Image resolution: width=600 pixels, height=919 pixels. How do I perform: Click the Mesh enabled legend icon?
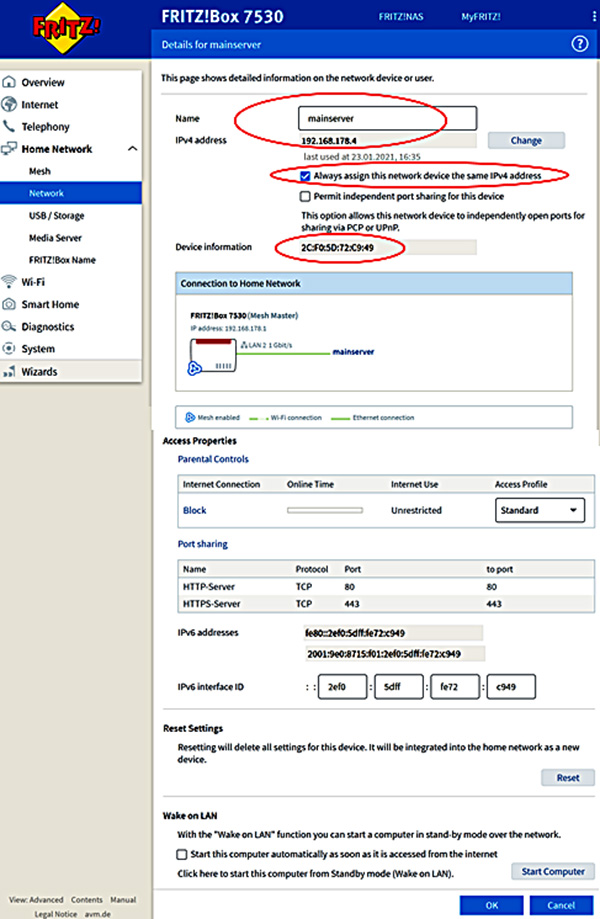(x=190, y=417)
